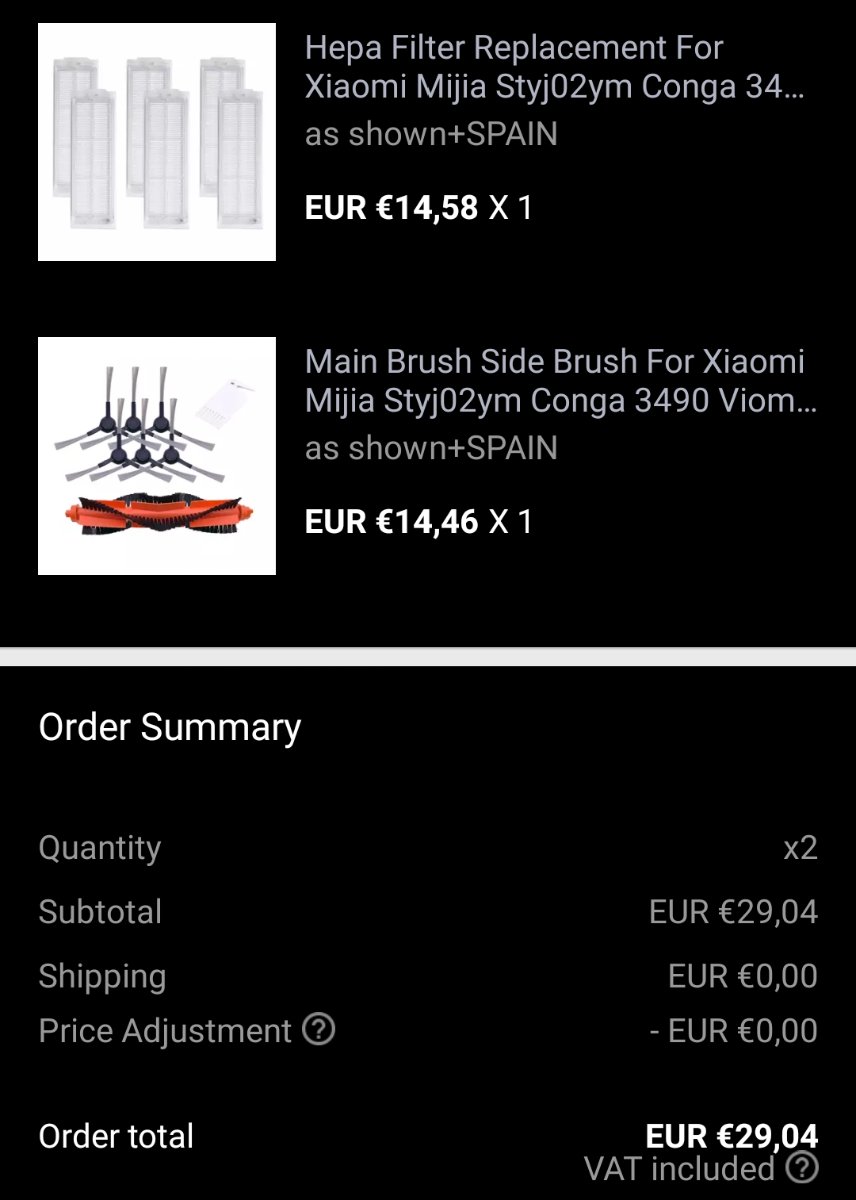Tap the VAT included question mark icon

coord(802,1167)
